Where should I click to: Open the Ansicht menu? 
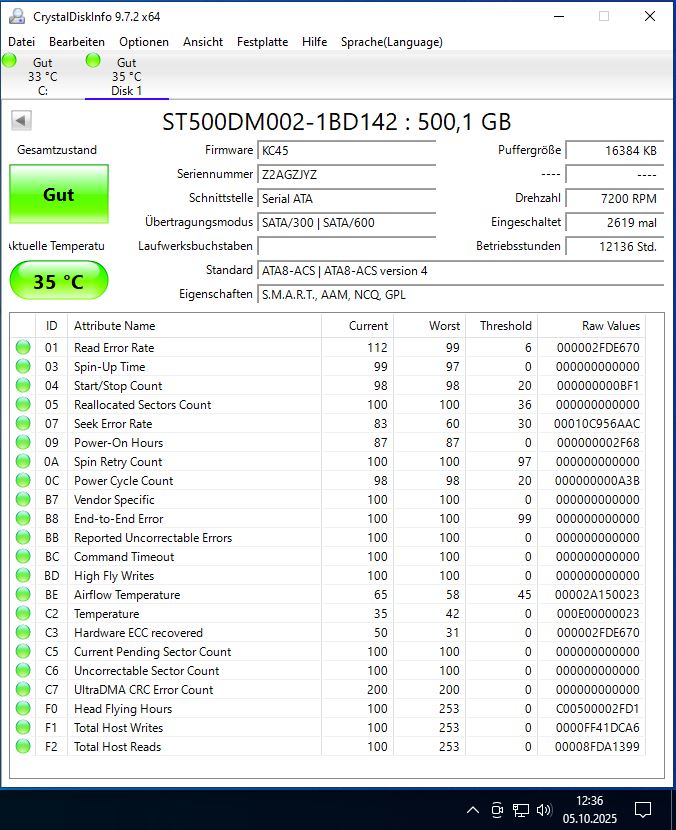[203, 42]
